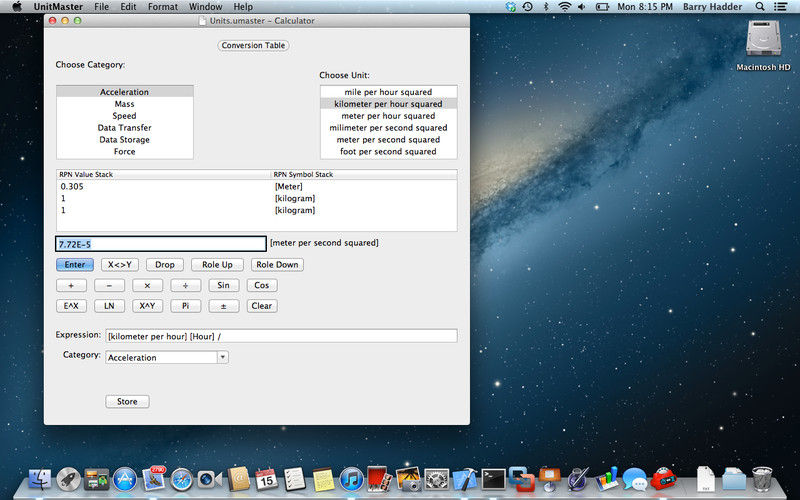Click the plus operator button
The height and width of the screenshot is (500, 800).
point(71,285)
